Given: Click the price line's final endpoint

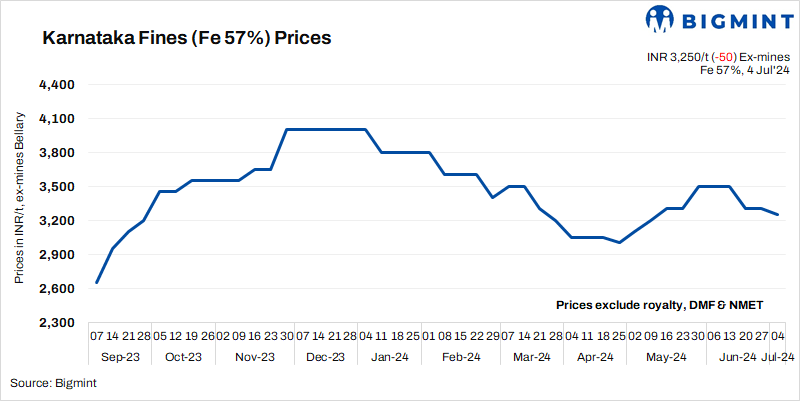Looking at the screenshot, I should 780,214.
